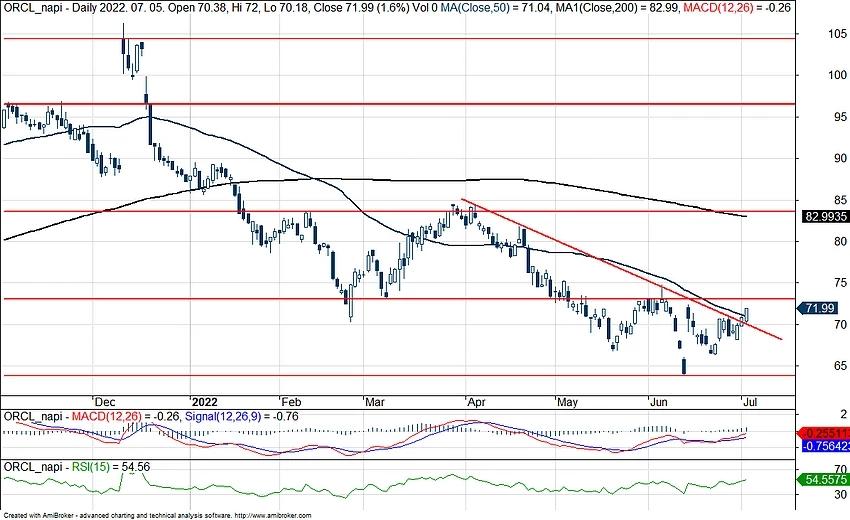
Task: Select the red descending trendline from April
Action: pos(621,269)
